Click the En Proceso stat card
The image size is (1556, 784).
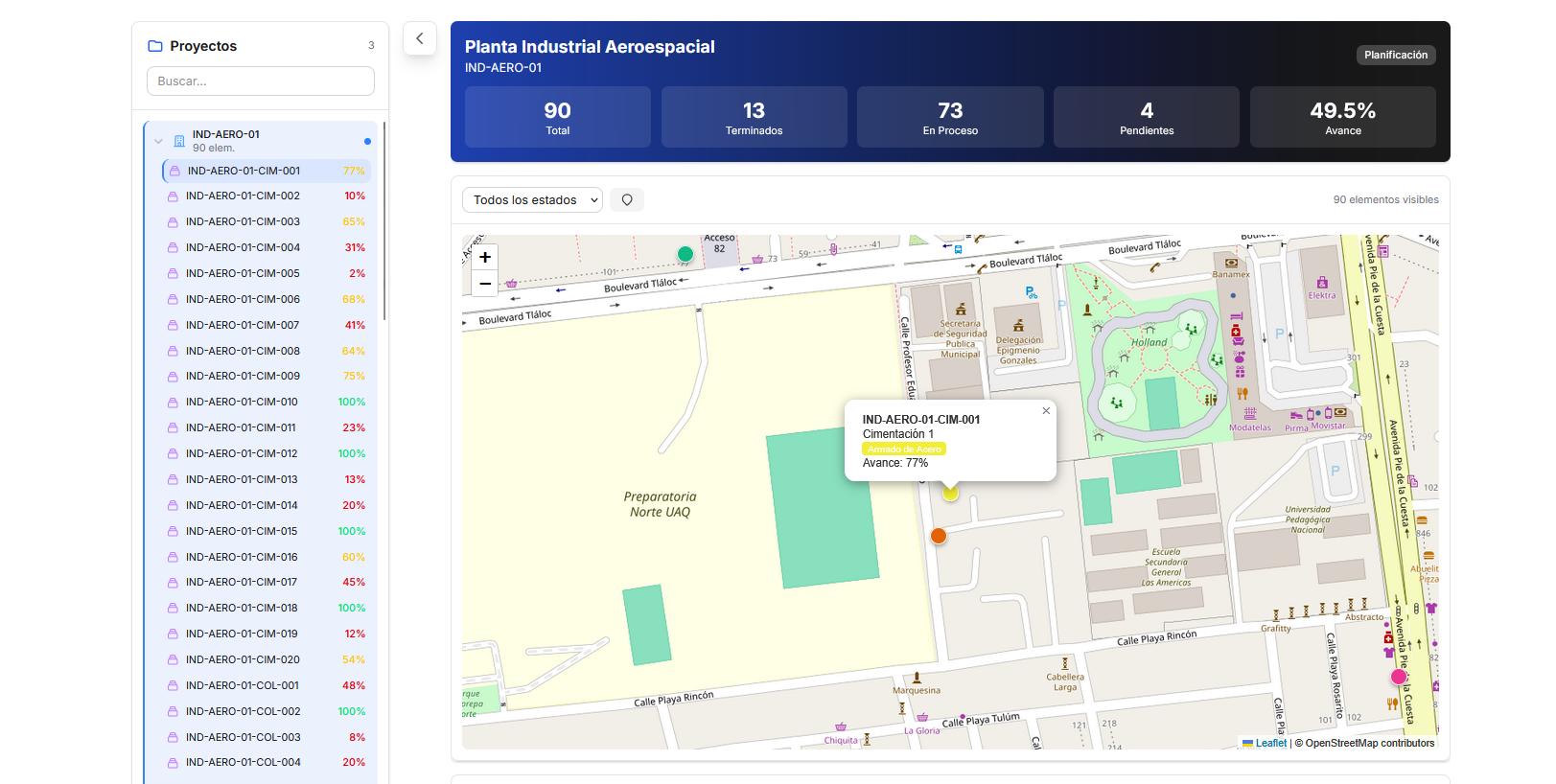point(949,118)
